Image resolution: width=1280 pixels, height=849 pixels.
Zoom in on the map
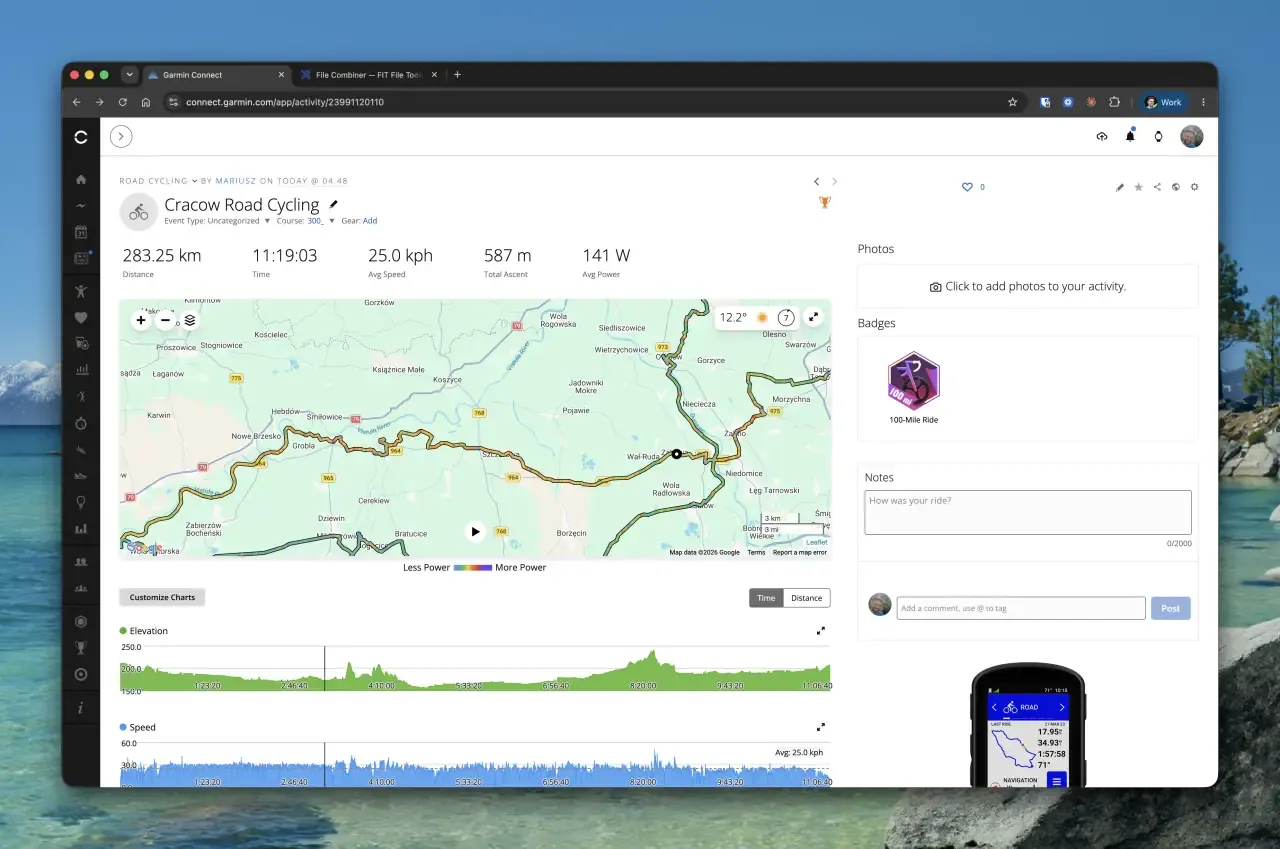(x=141, y=320)
